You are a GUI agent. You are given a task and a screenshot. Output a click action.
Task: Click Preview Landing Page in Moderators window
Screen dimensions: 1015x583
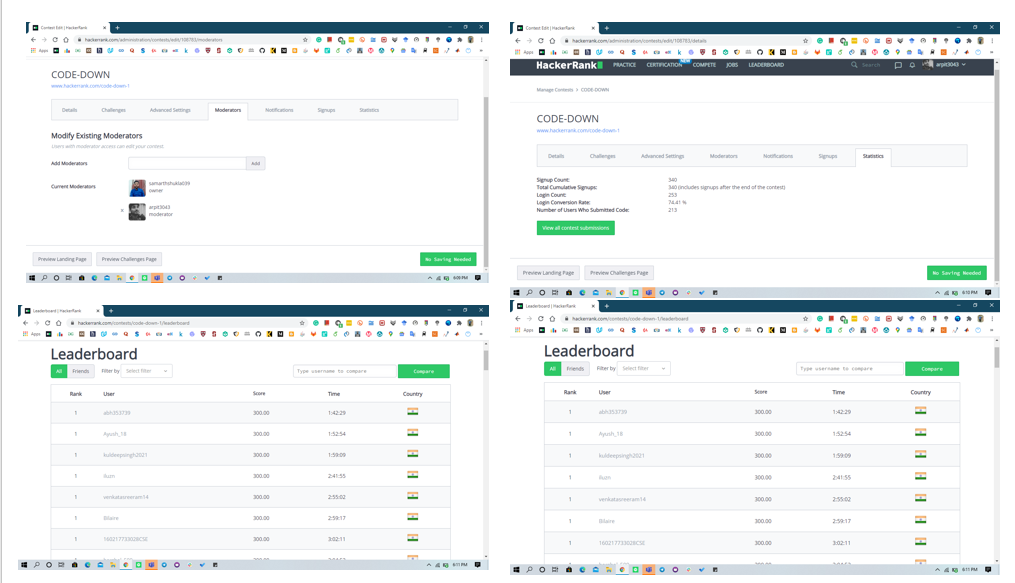(62, 259)
